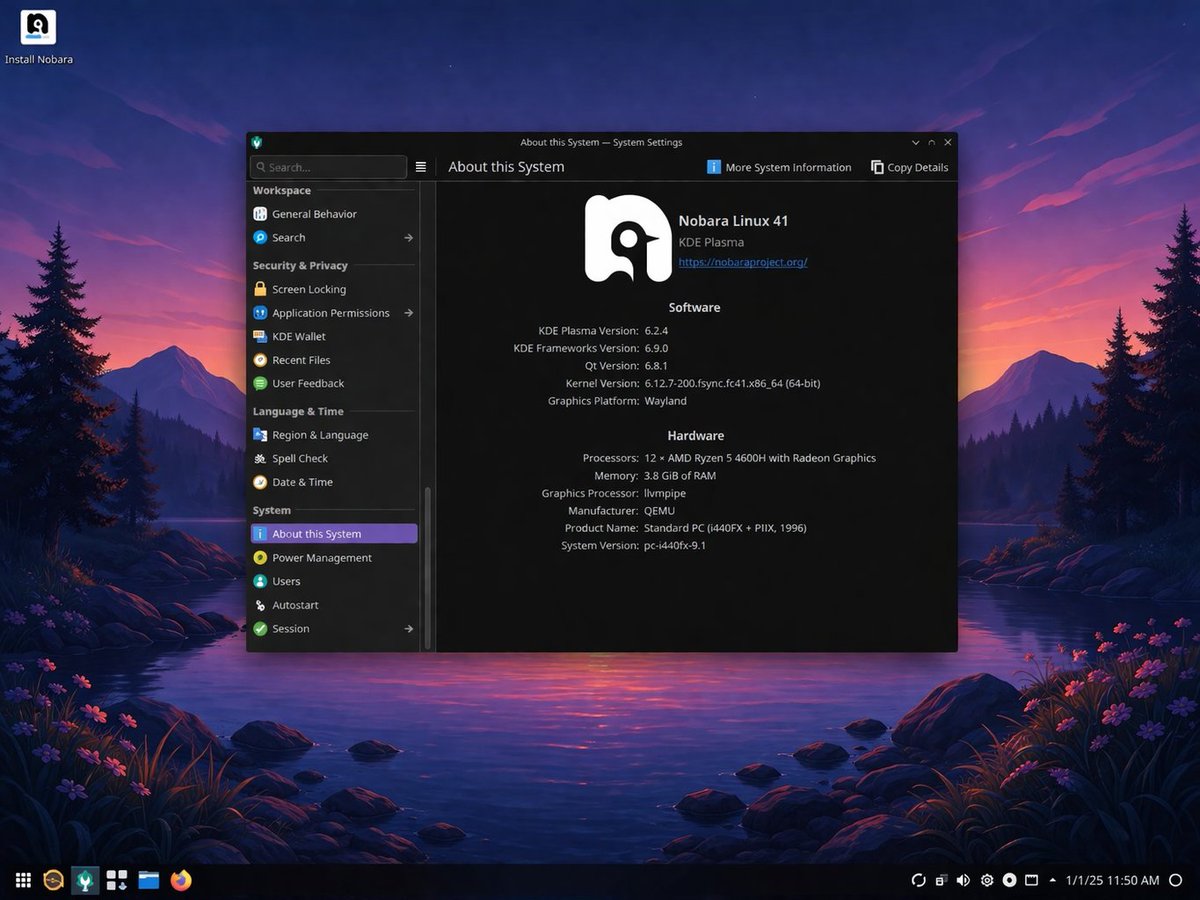
Task: Click the Peek at Desktop circle button
Action: (1176, 880)
